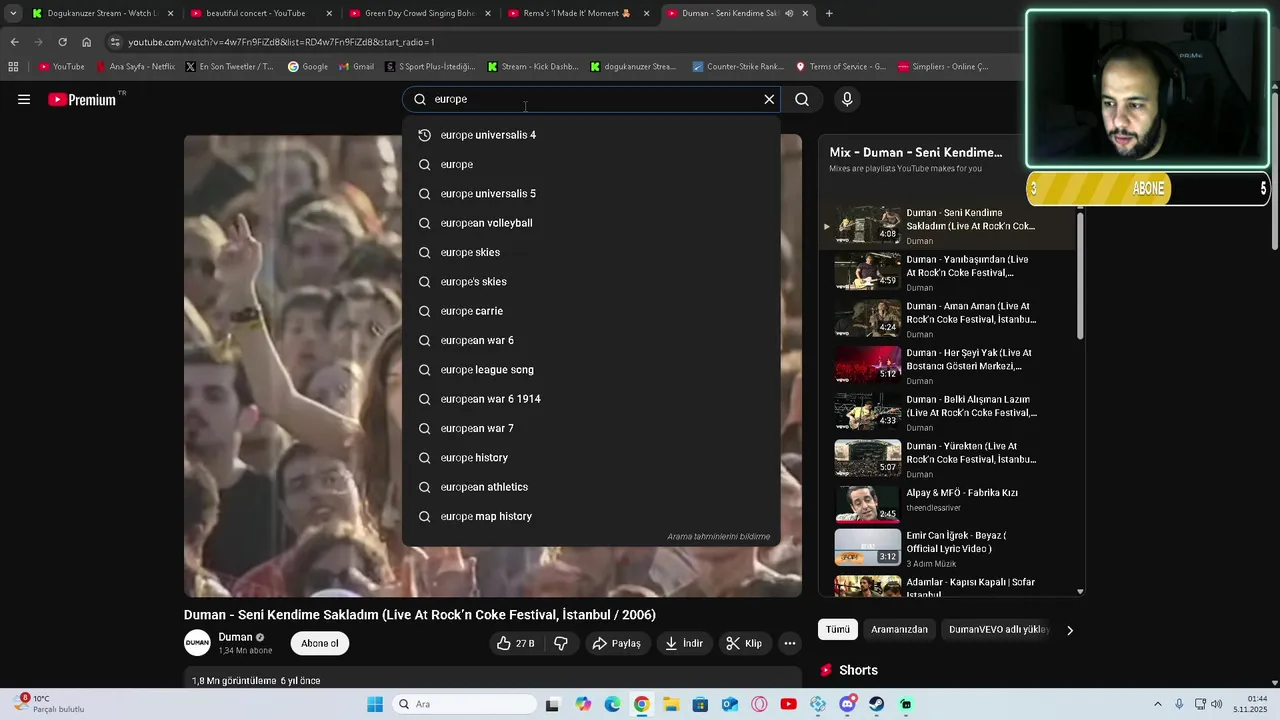Mute the Duman tab's audio icon

789,13
